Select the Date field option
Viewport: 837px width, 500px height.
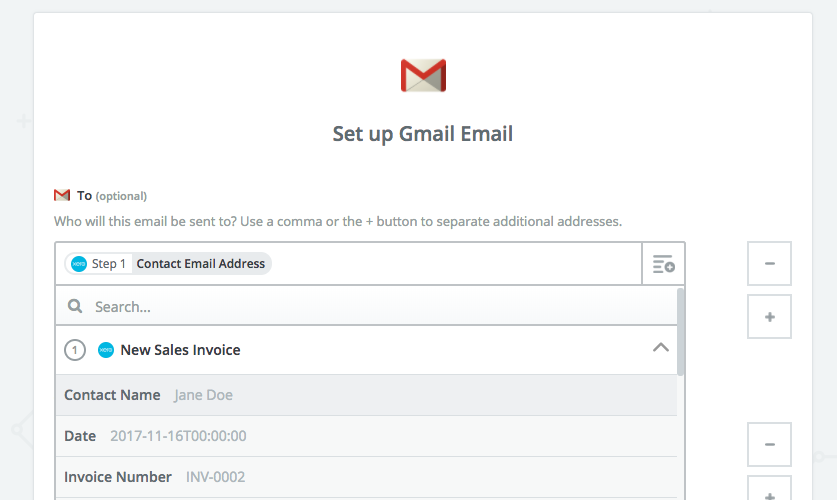click(x=366, y=436)
